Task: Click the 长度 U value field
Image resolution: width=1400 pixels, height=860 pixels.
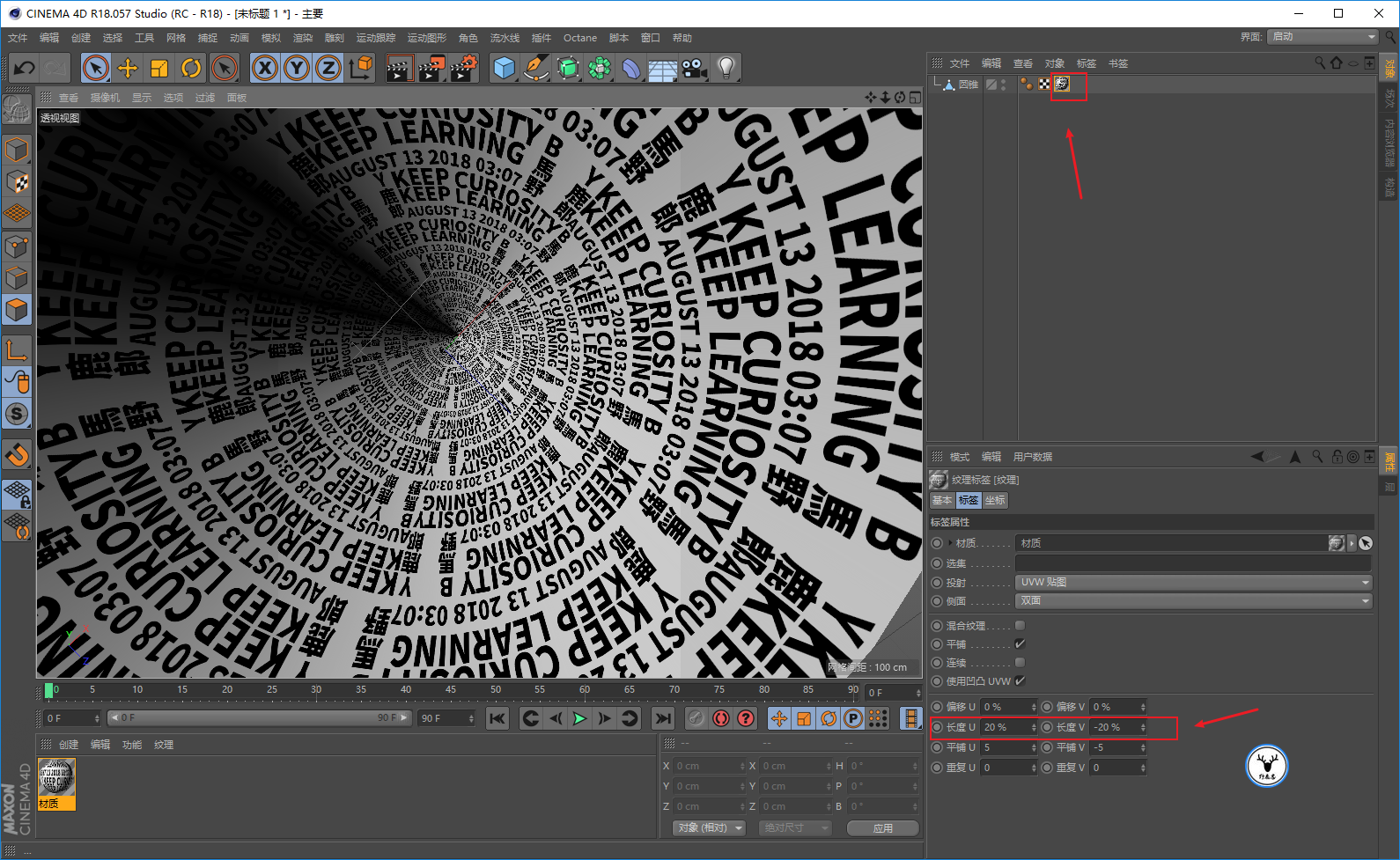Action: point(1006,727)
